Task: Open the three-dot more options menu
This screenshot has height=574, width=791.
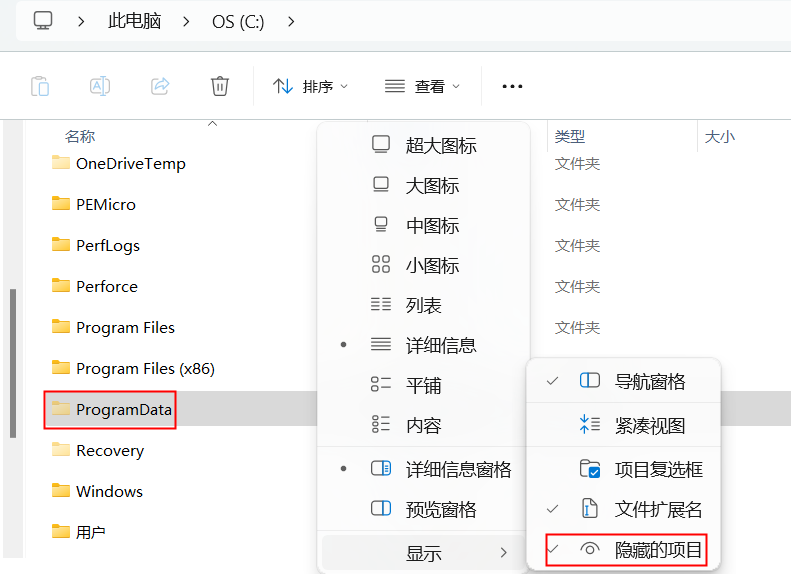Action: coord(512,86)
